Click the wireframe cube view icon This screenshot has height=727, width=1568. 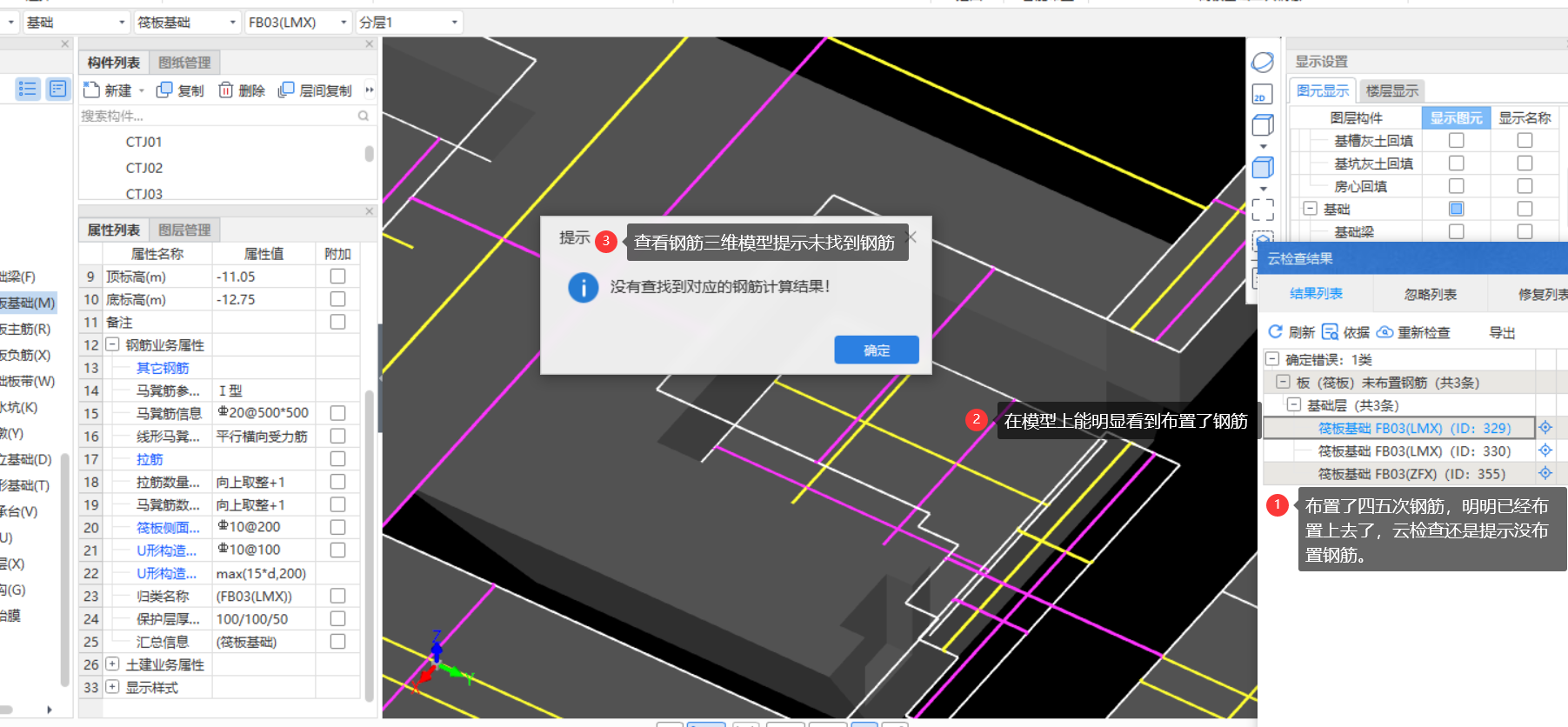pos(1263,125)
